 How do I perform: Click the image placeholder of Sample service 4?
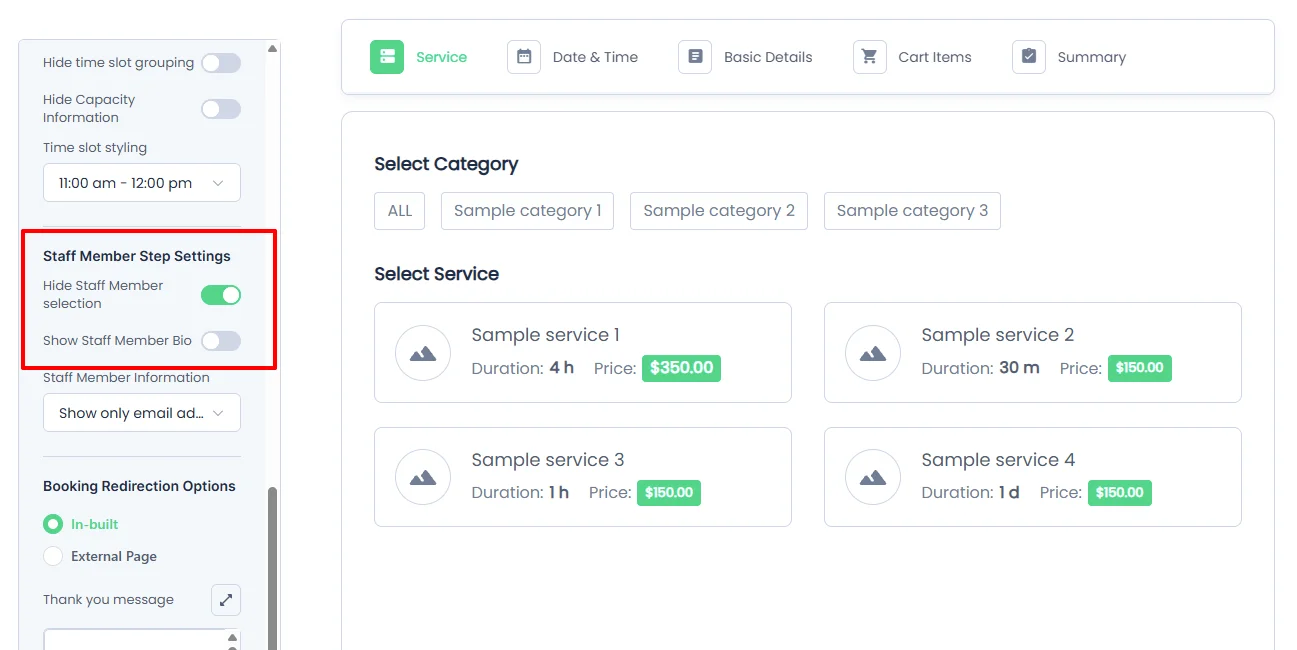[873, 477]
